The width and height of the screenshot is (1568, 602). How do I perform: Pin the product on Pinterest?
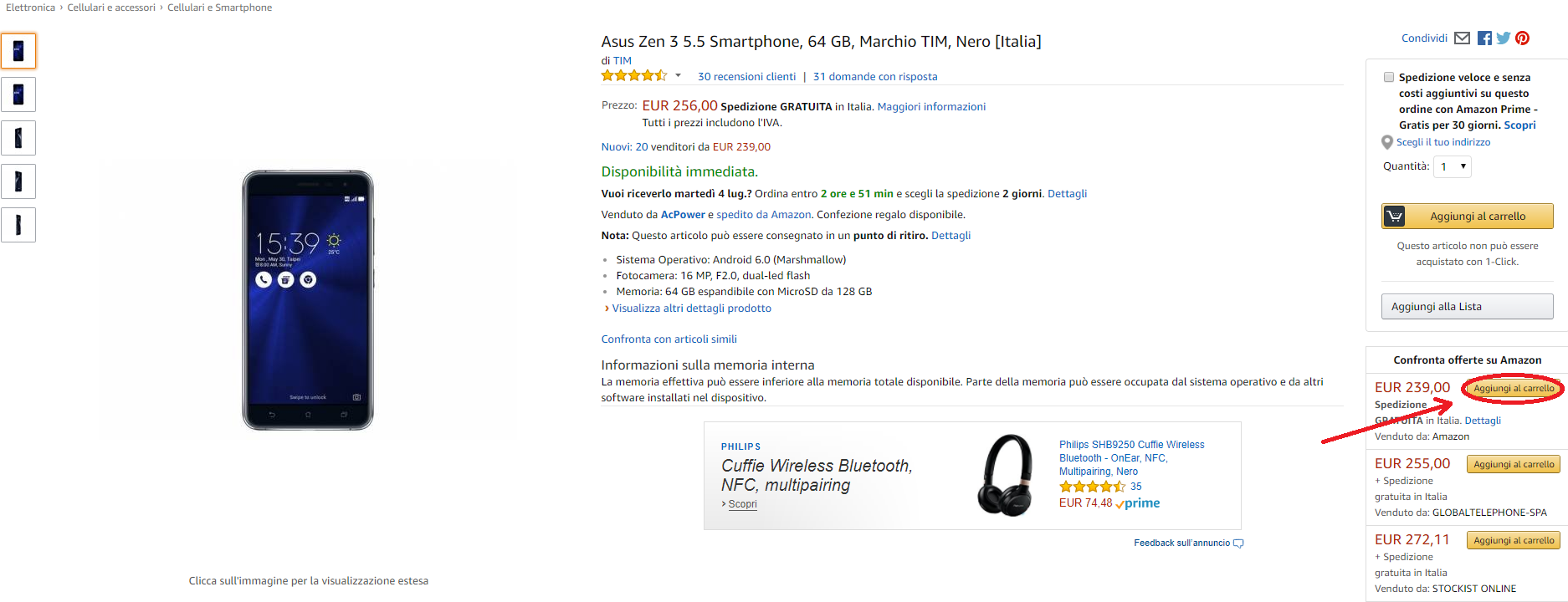point(1522,38)
